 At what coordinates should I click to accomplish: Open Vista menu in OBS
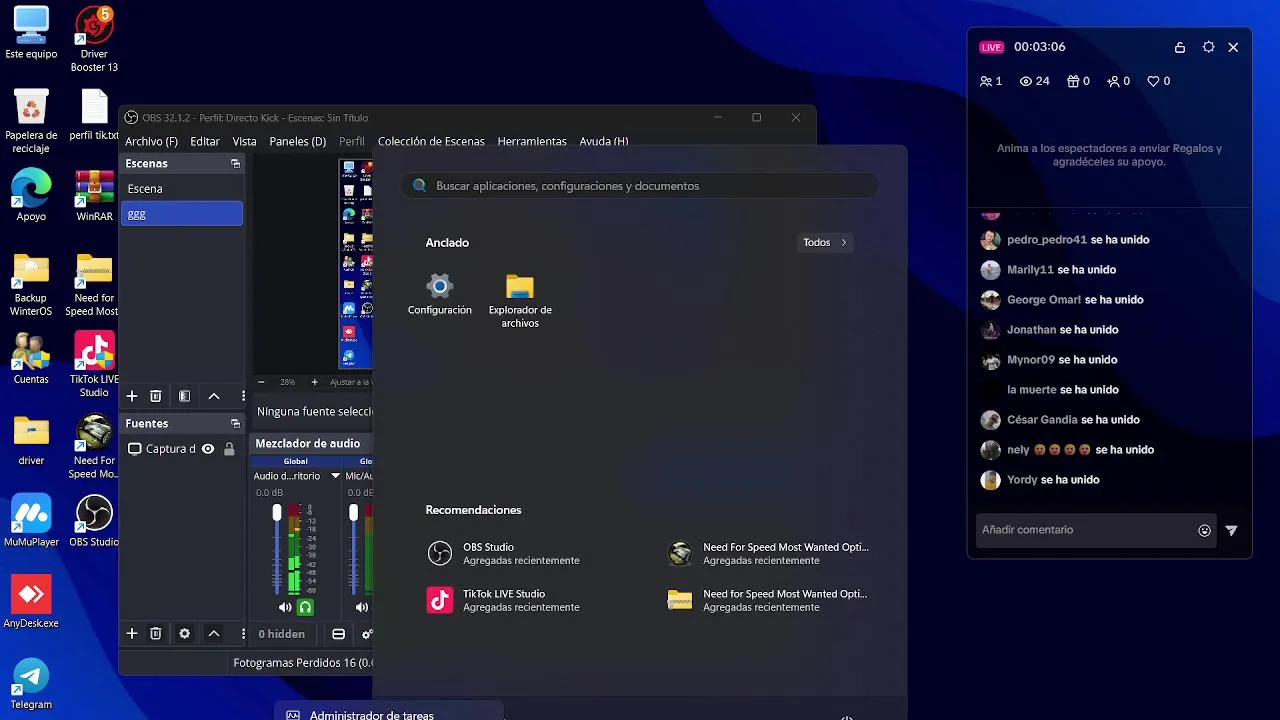pos(245,142)
